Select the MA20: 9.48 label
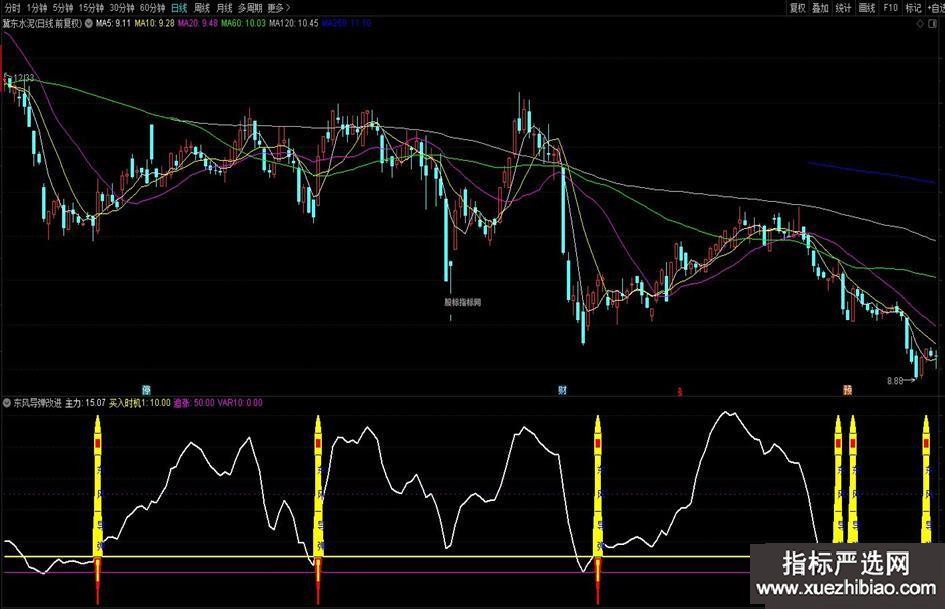945x609 pixels. tap(198, 24)
